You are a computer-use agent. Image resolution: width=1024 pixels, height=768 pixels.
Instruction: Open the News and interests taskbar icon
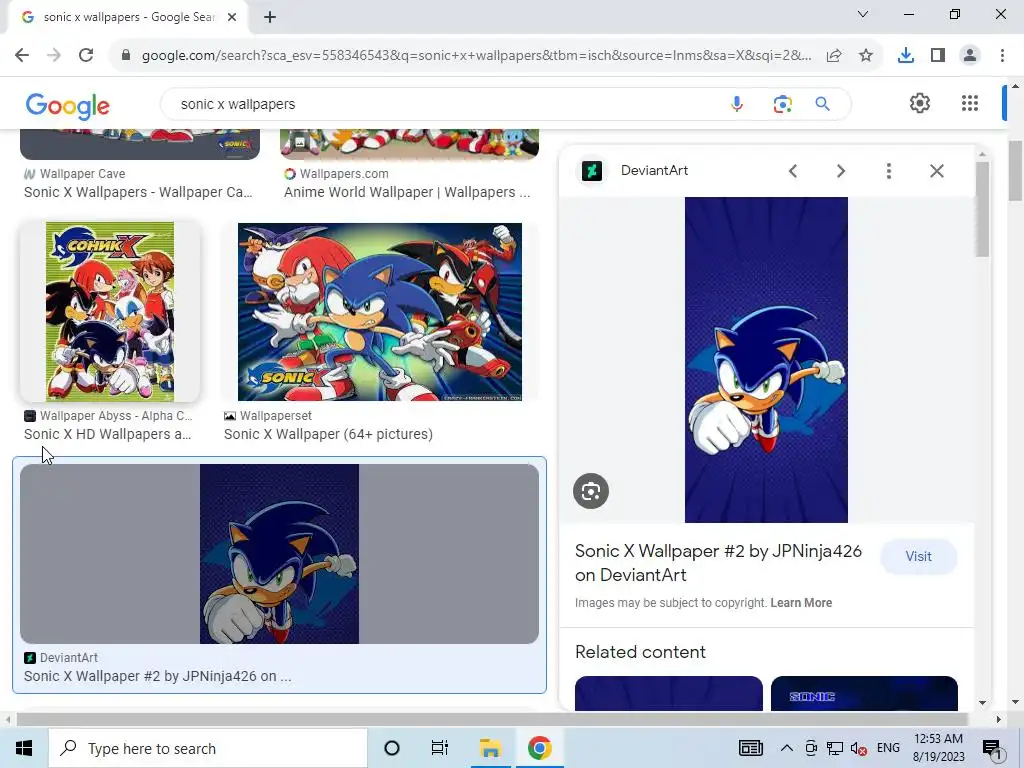point(751,748)
